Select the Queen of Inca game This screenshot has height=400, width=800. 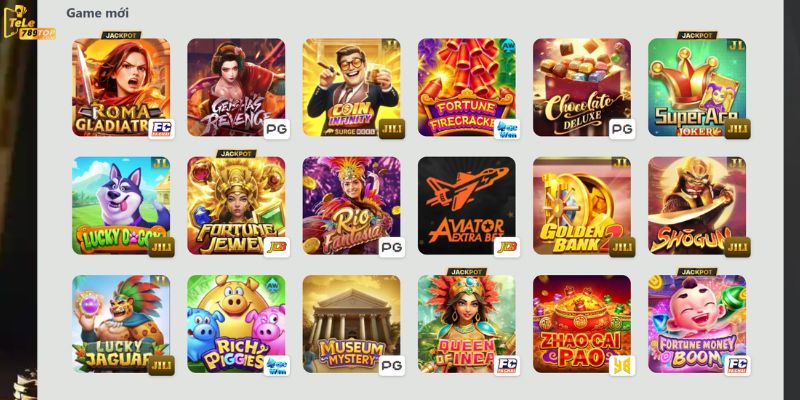(467, 324)
